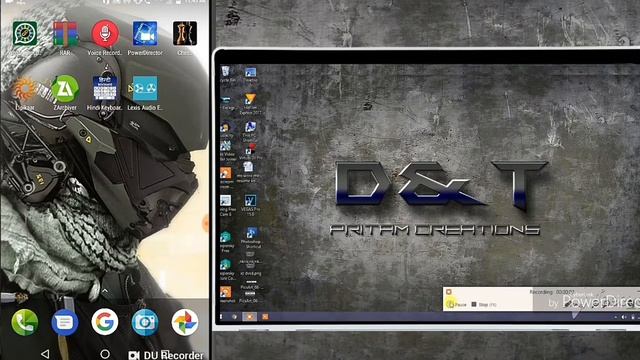Select the Kaspersky Free desktop icon
This screenshot has width=640, height=360.
tap(226, 242)
